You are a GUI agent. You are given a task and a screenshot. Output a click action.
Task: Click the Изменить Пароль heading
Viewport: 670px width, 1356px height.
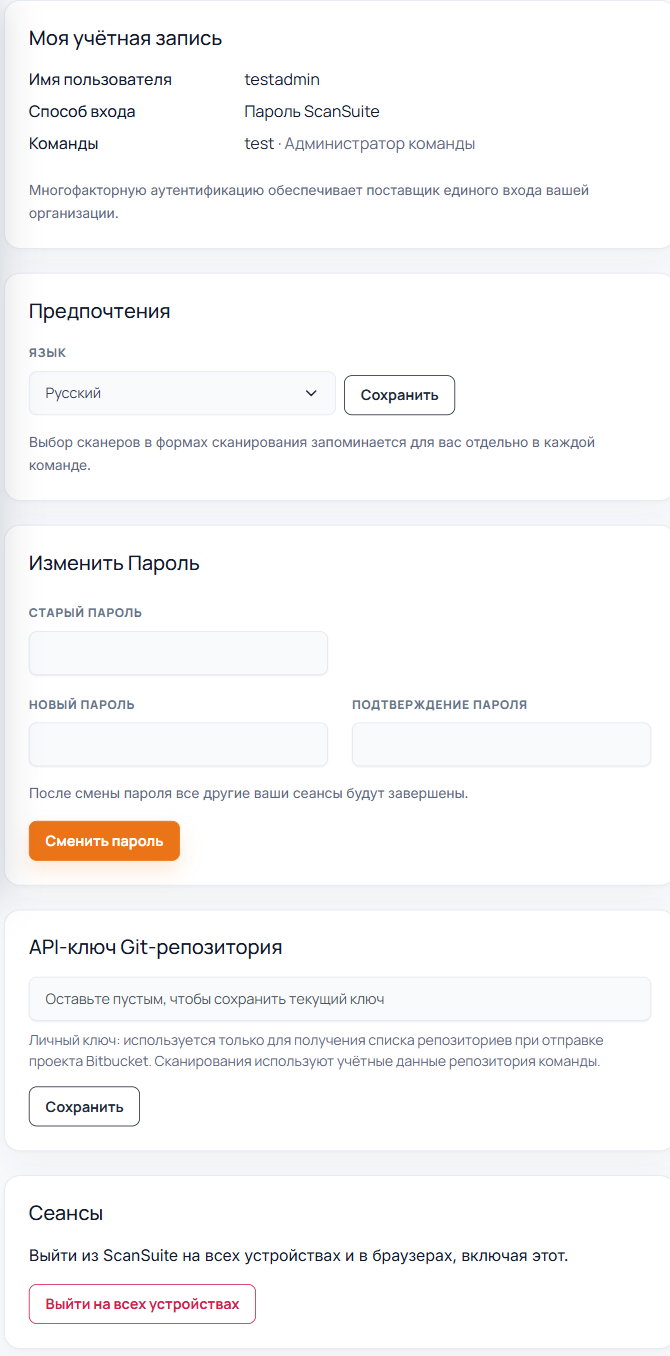click(114, 563)
